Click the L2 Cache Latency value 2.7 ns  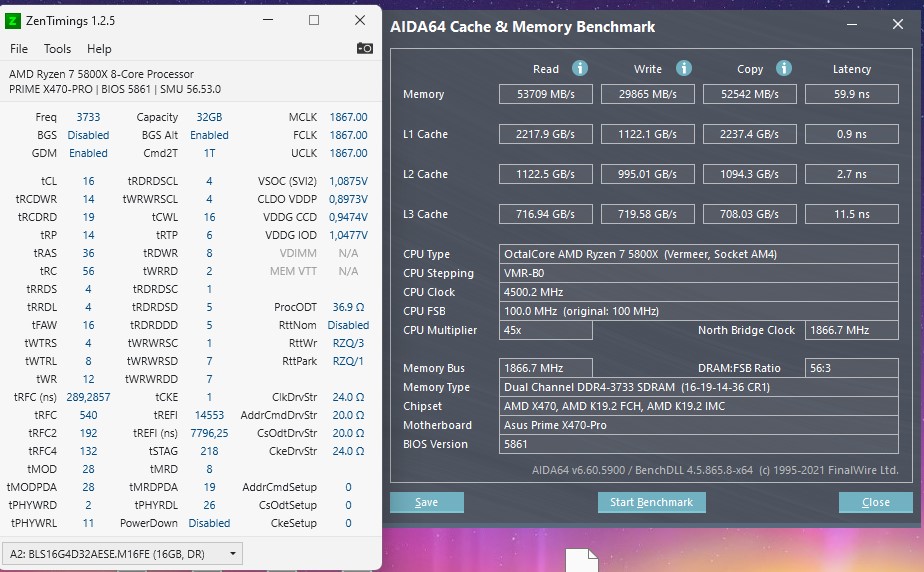pos(852,174)
